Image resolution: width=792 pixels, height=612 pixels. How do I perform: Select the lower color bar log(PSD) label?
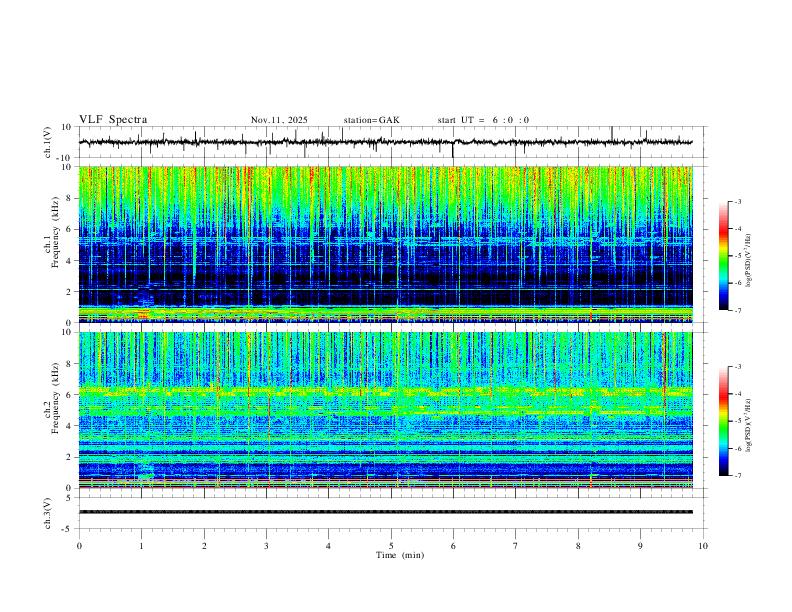(749, 426)
